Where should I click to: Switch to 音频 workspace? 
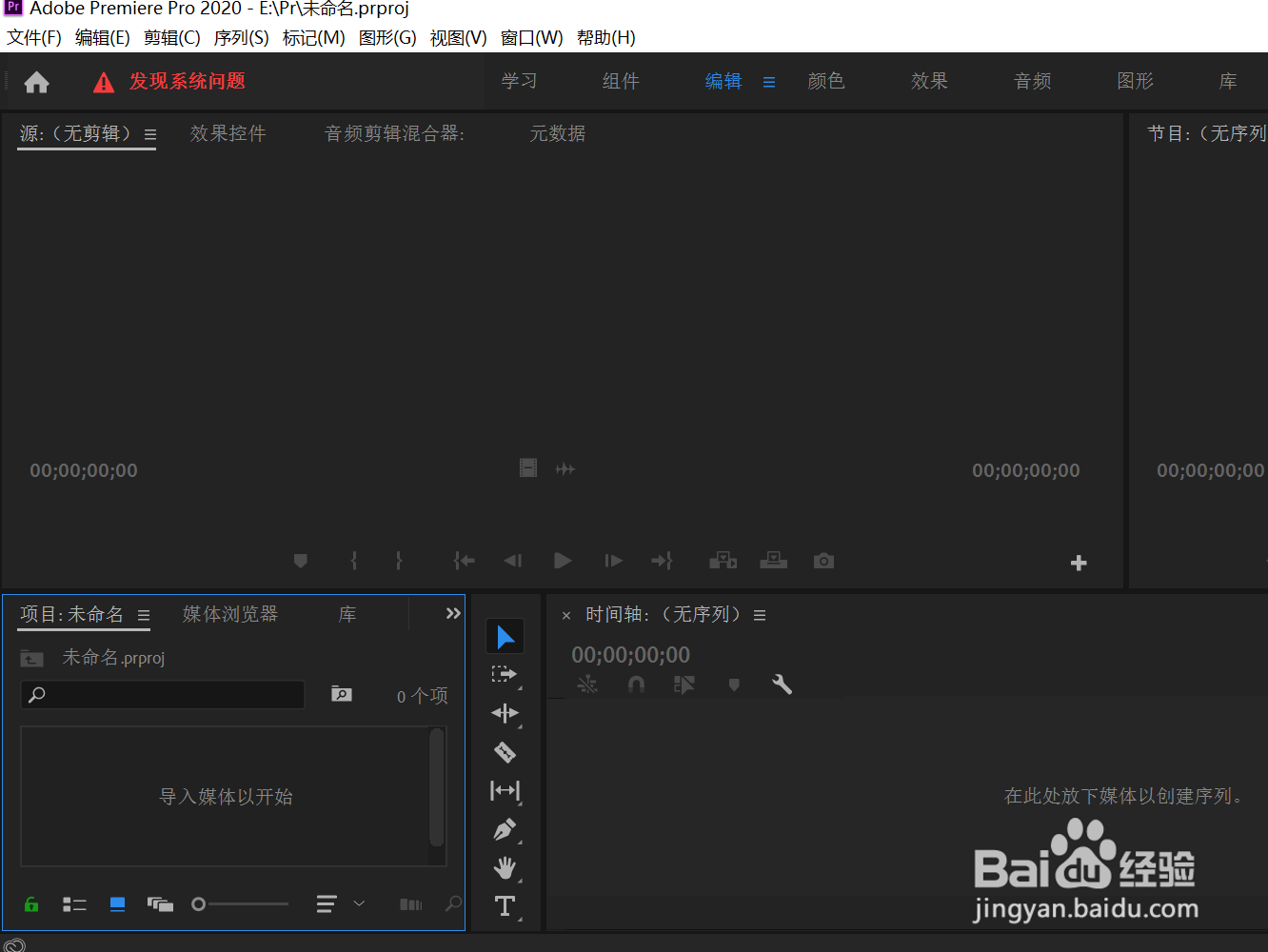(1033, 82)
